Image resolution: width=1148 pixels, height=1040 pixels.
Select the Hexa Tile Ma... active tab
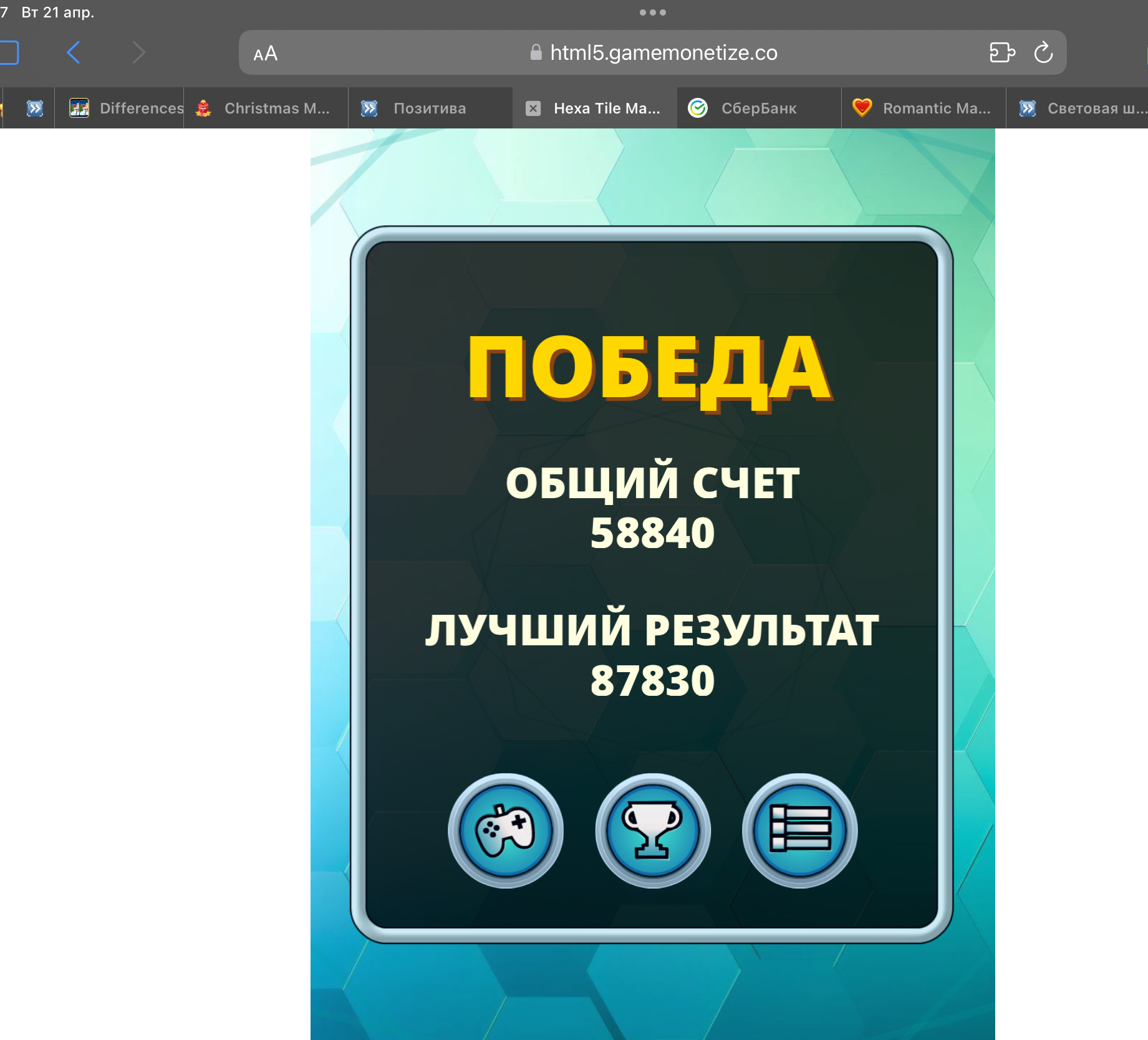606,108
